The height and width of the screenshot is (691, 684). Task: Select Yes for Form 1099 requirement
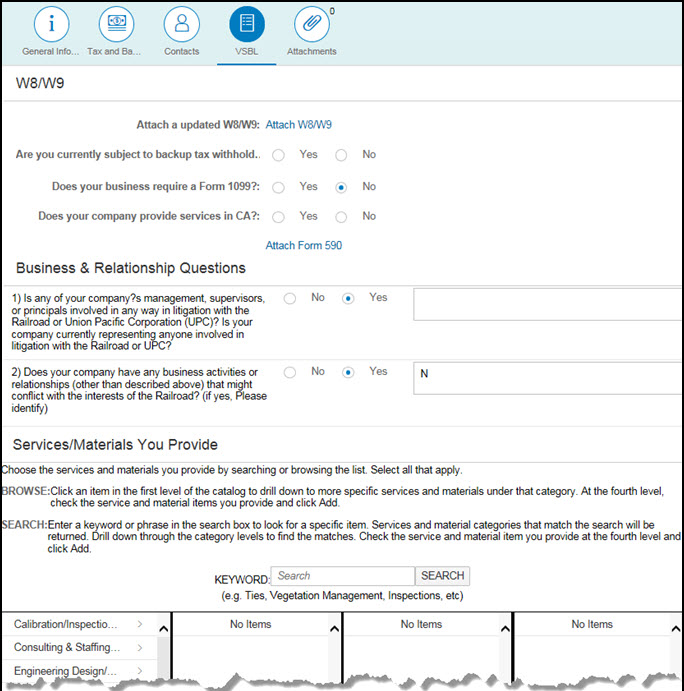(278, 187)
